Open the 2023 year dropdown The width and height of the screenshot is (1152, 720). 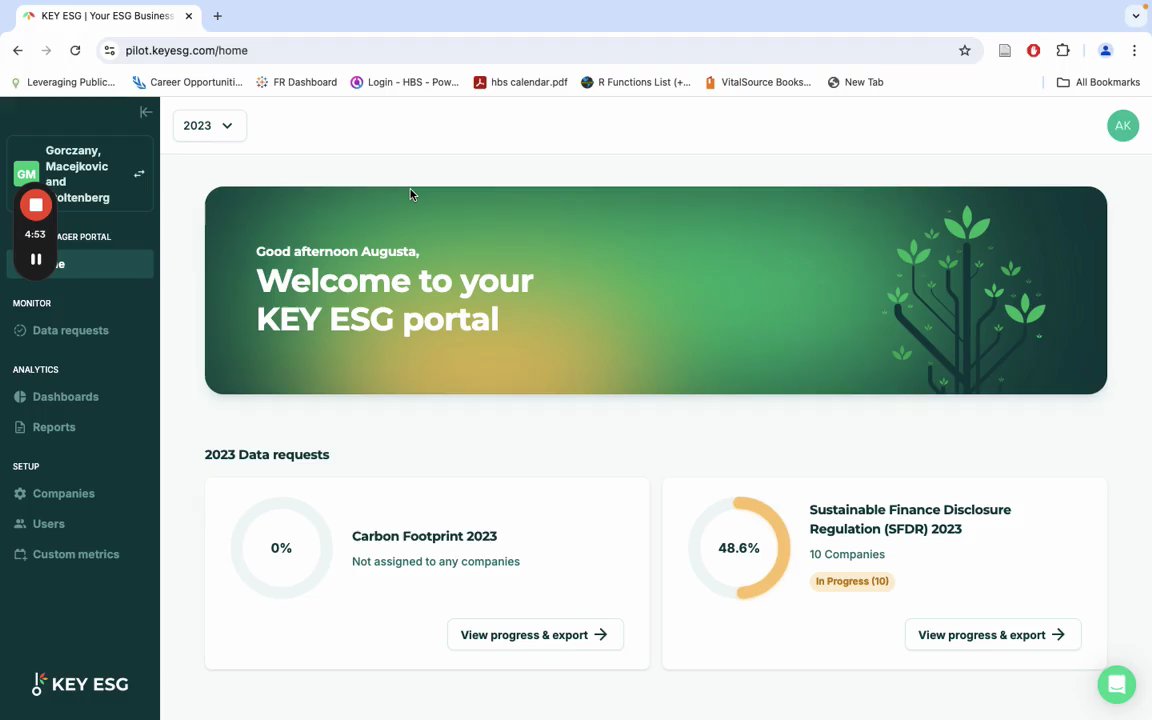click(x=209, y=126)
